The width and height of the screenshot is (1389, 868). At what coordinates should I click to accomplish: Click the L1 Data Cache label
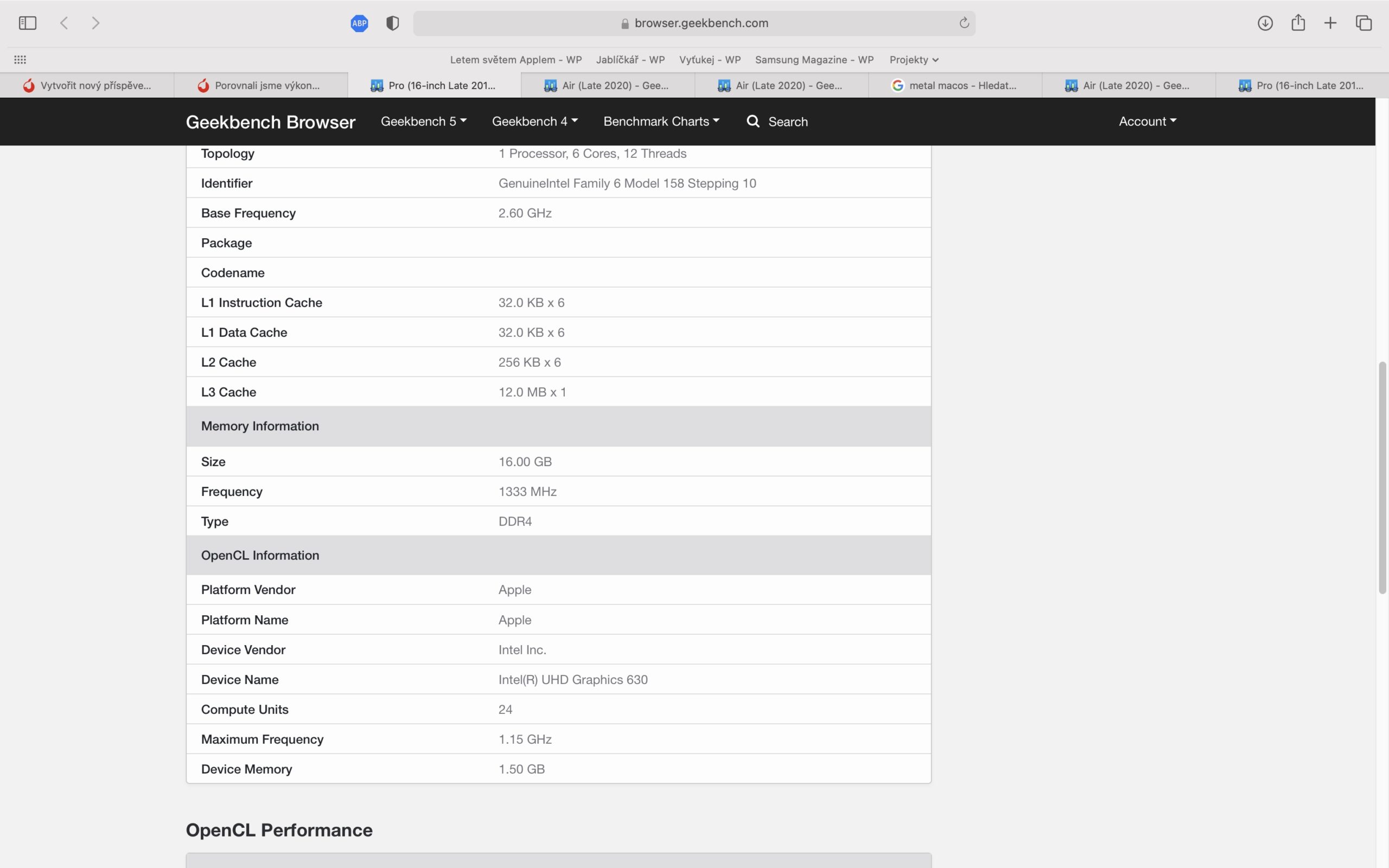[244, 333]
